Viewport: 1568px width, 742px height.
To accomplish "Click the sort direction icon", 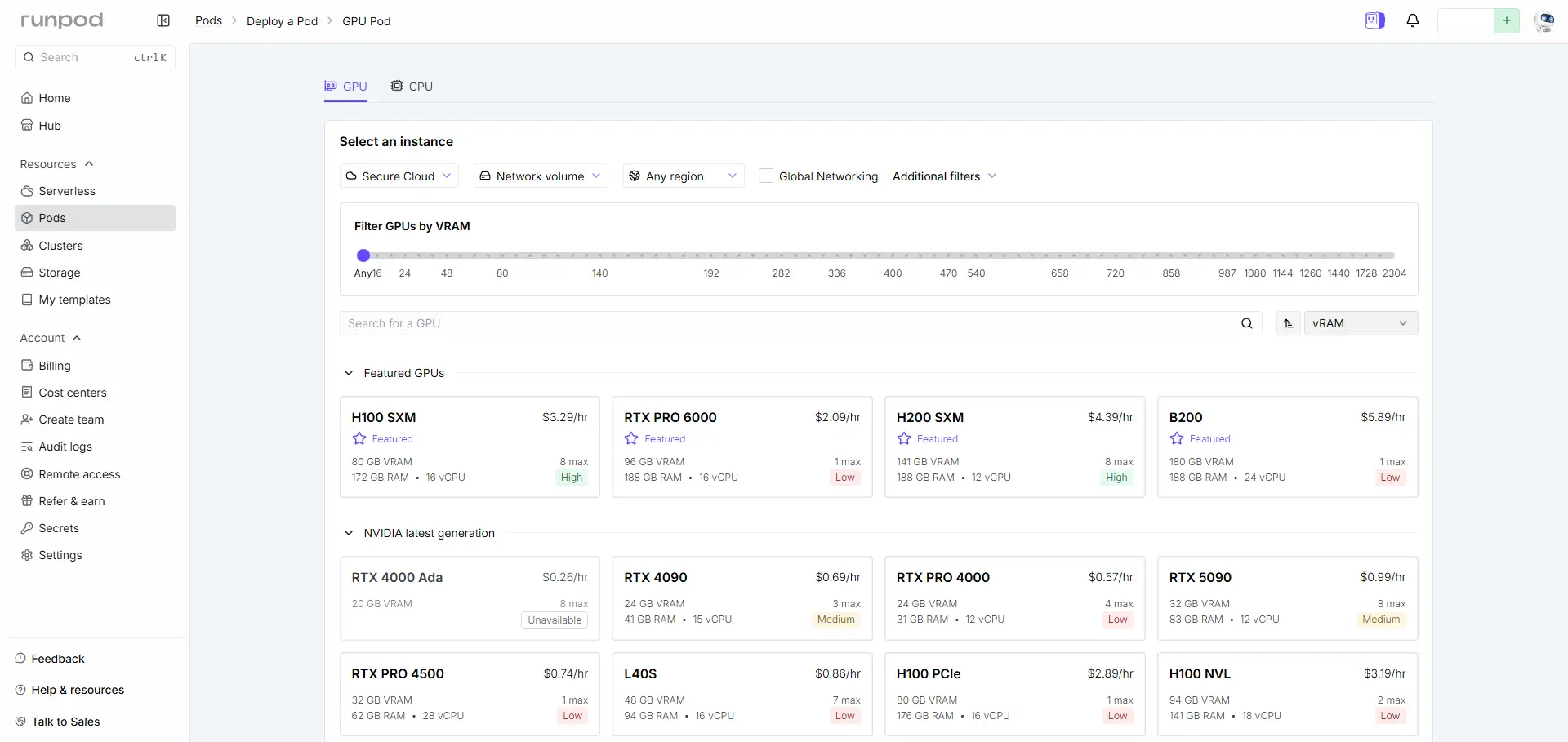I will point(1289,323).
